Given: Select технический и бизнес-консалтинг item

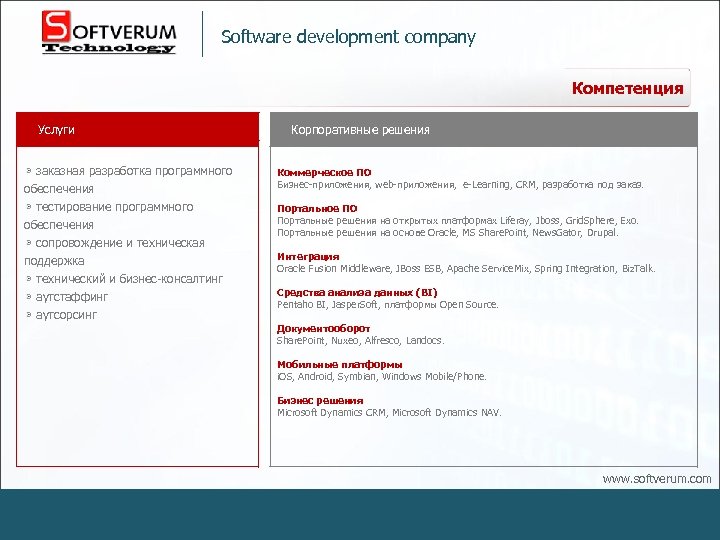Looking at the screenshot, I should tap(124, 279).
